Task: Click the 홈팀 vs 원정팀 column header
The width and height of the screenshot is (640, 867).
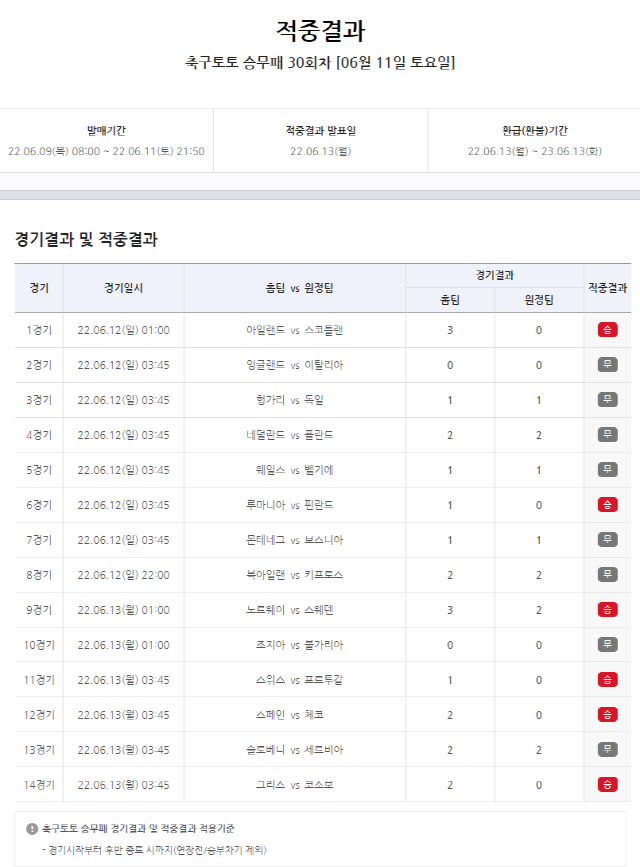Action: click(294, 288)
